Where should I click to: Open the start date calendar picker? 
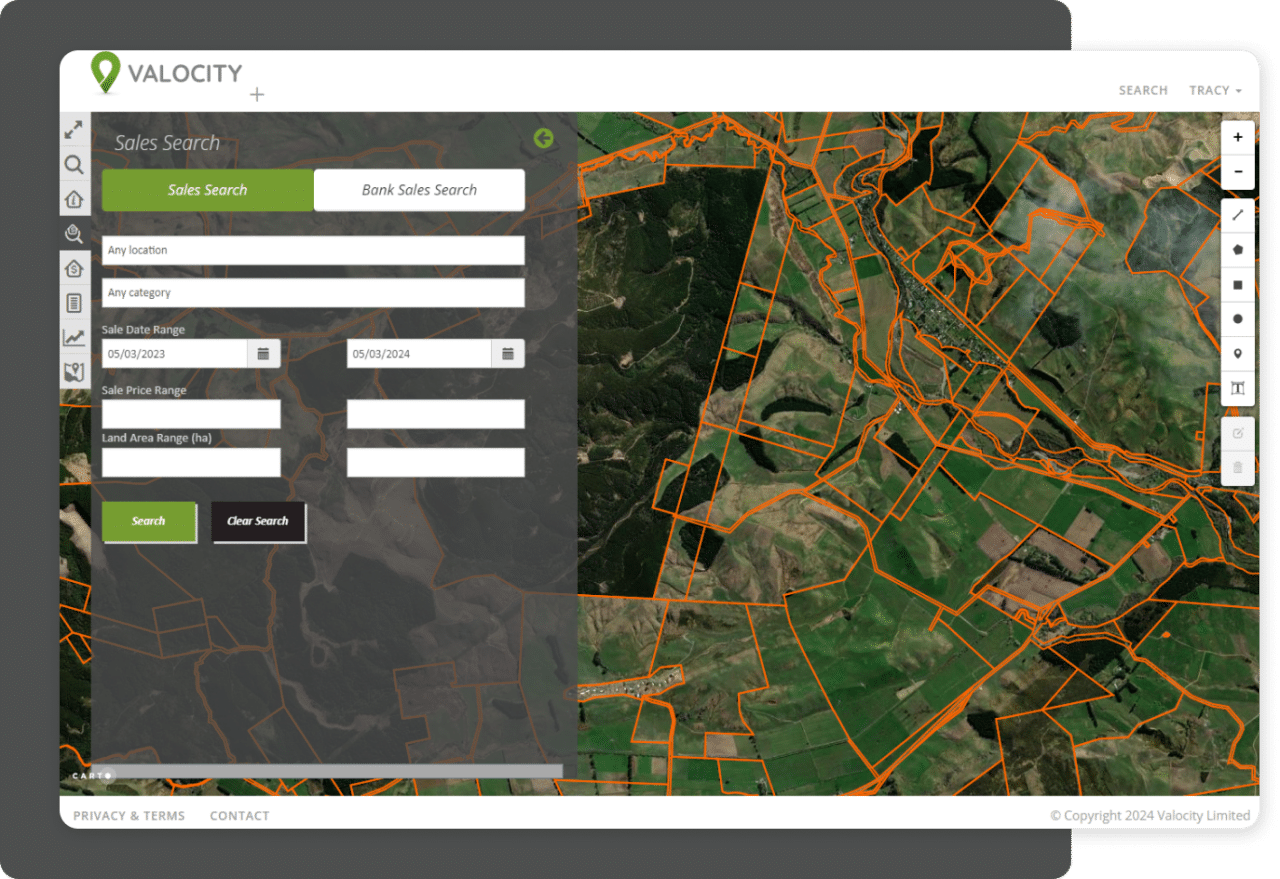point(263,353)
